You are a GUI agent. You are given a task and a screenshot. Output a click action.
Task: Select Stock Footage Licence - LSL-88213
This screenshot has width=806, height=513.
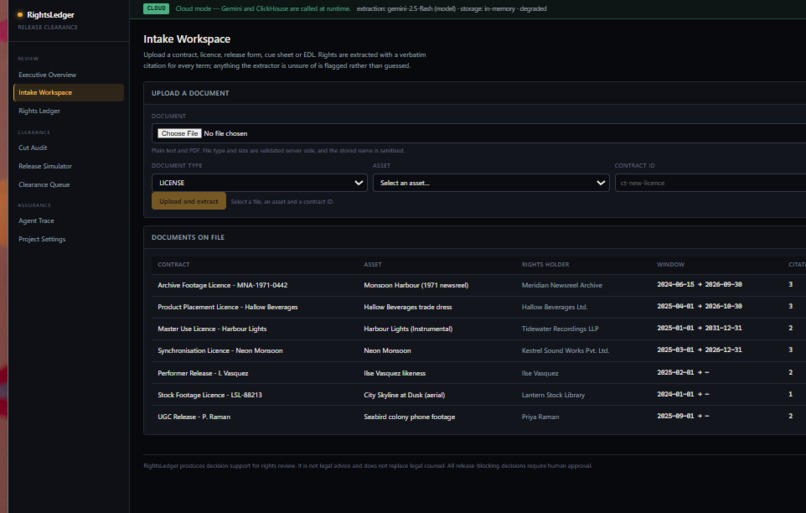(210, 395)
